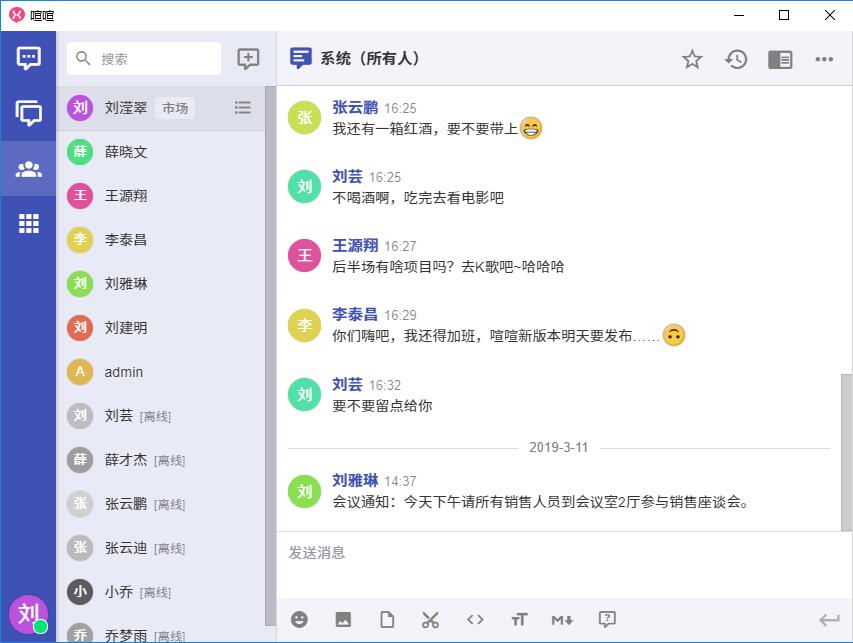
Task: Toggle the chat sidebar panel
Action: click(780, 59)
